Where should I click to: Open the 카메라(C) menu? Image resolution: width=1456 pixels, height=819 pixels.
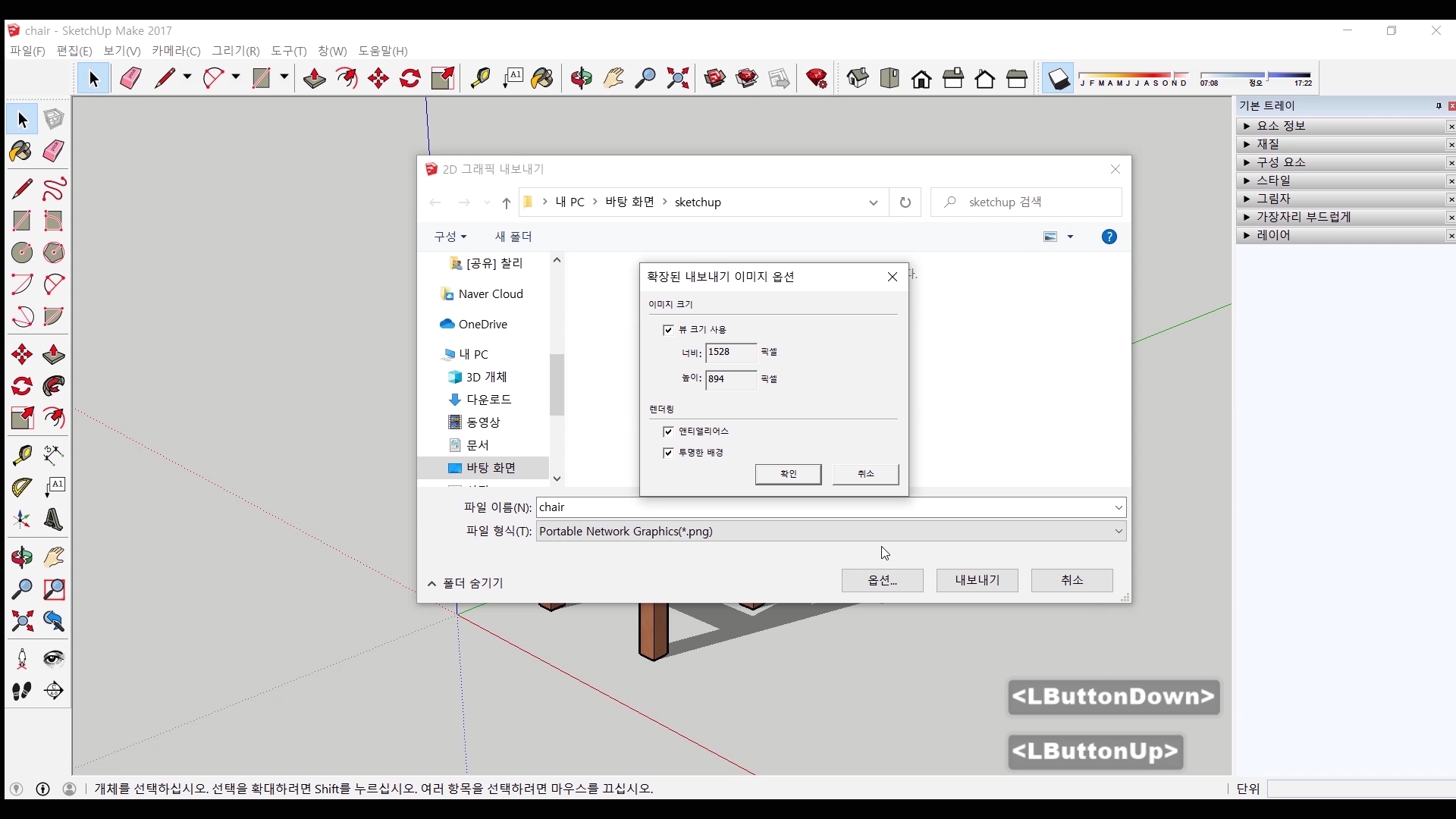(176, 51)
